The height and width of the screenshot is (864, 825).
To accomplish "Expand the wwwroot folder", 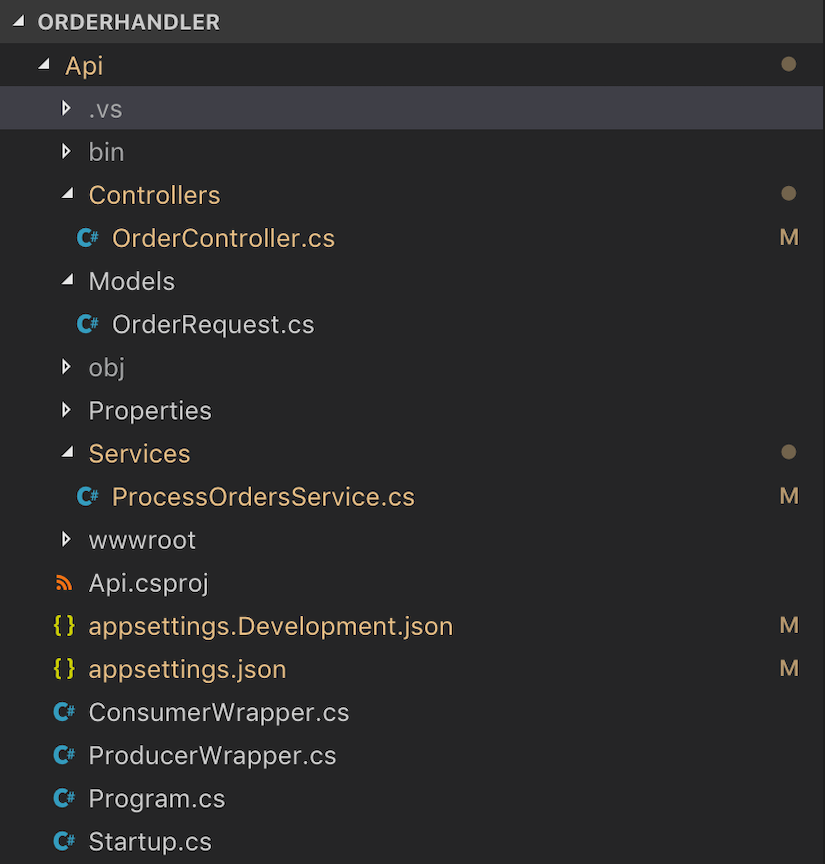I will (66, 539).
